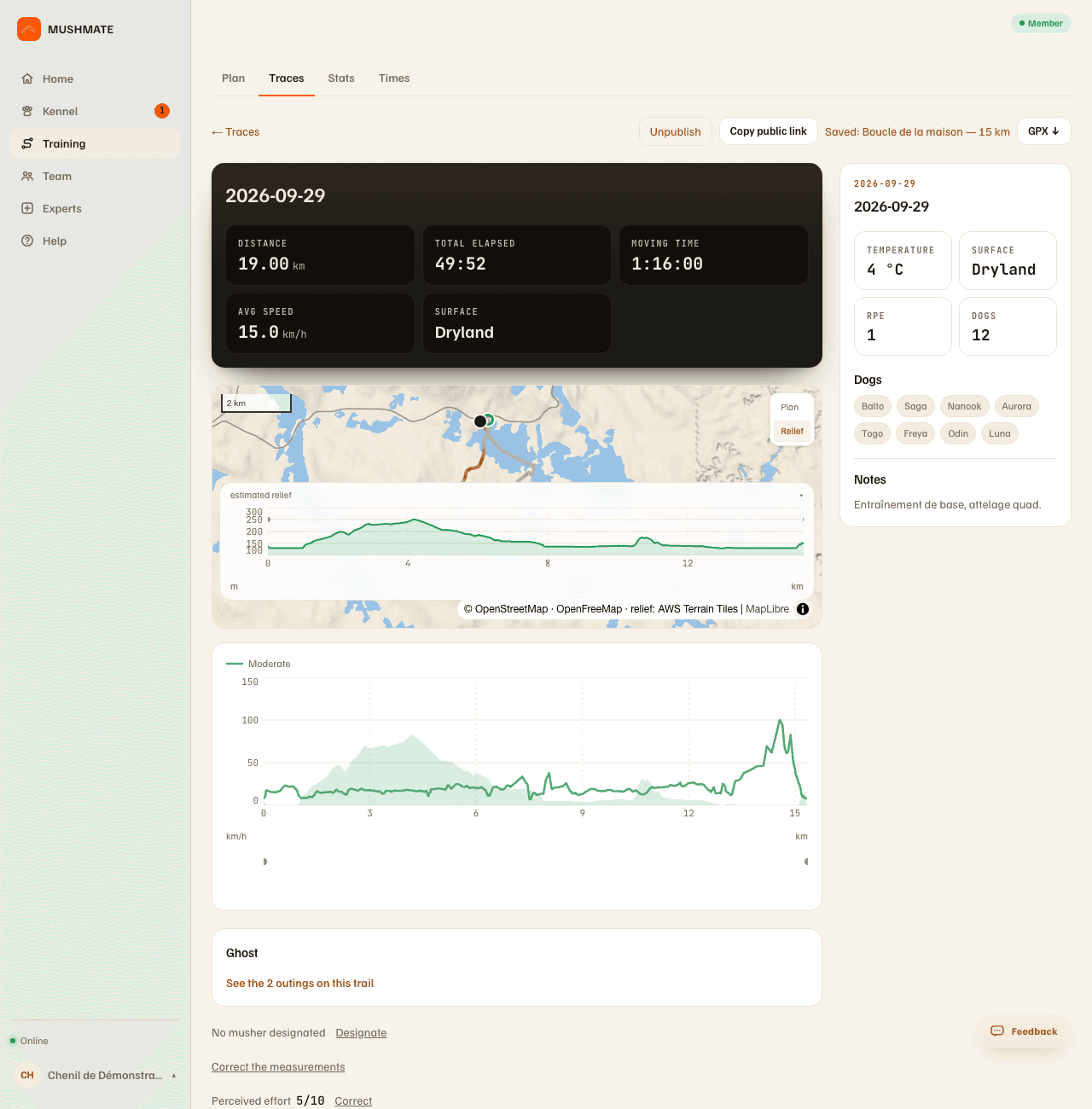Select the Balto dog chip
Screen dimensions: 1092x1109
(873, 406)
